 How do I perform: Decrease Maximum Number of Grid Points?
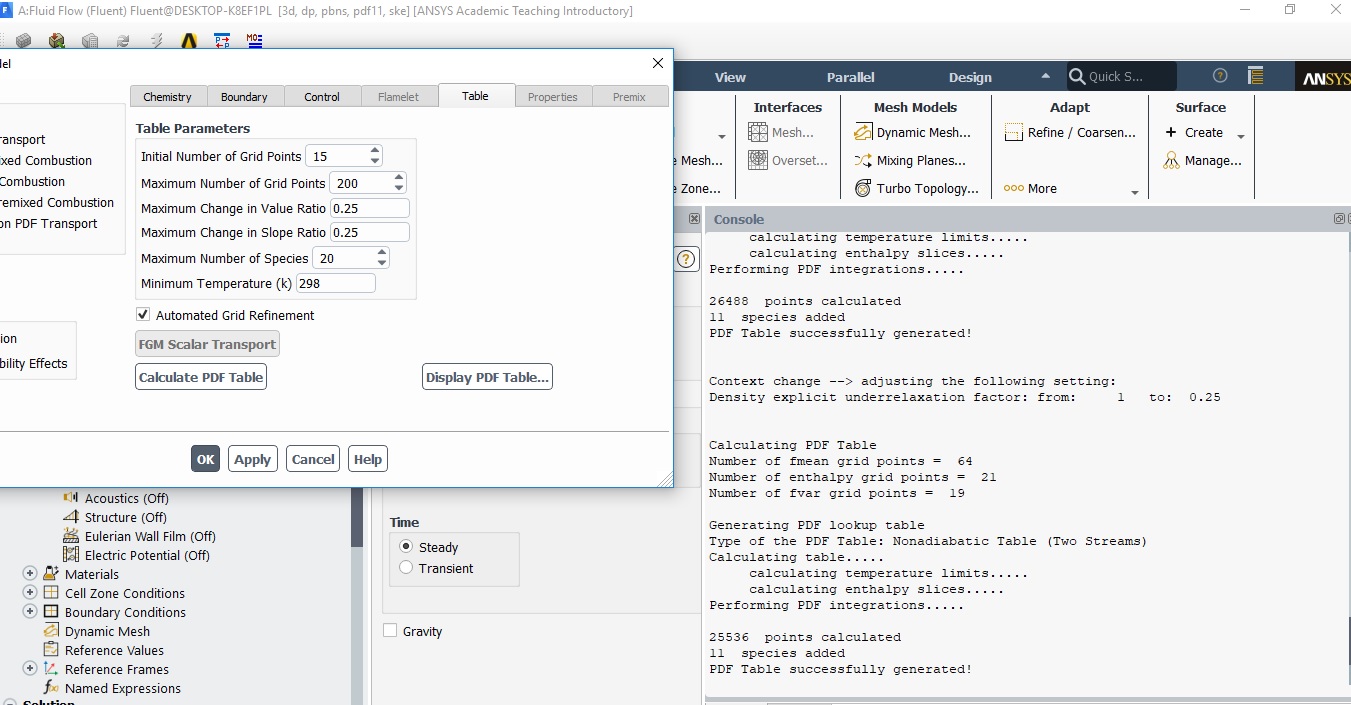pyautogui.click(x=399, y=188)
